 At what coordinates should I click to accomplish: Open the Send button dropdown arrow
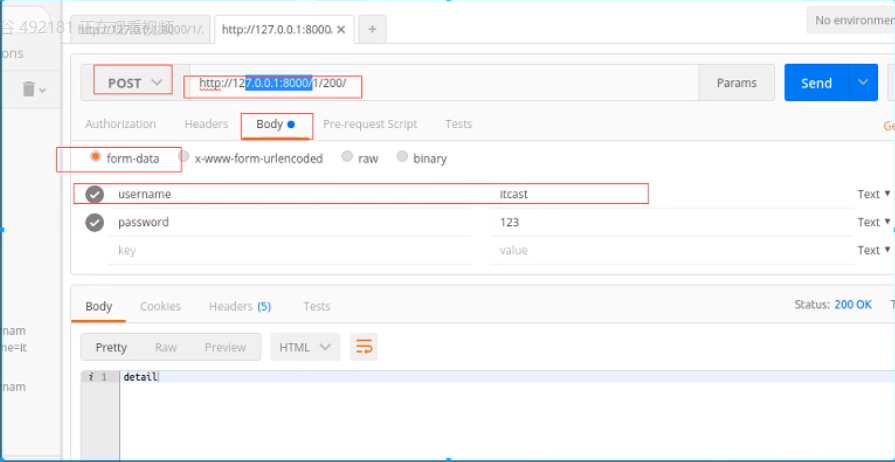pyautogui.click(x=863, y=83)
